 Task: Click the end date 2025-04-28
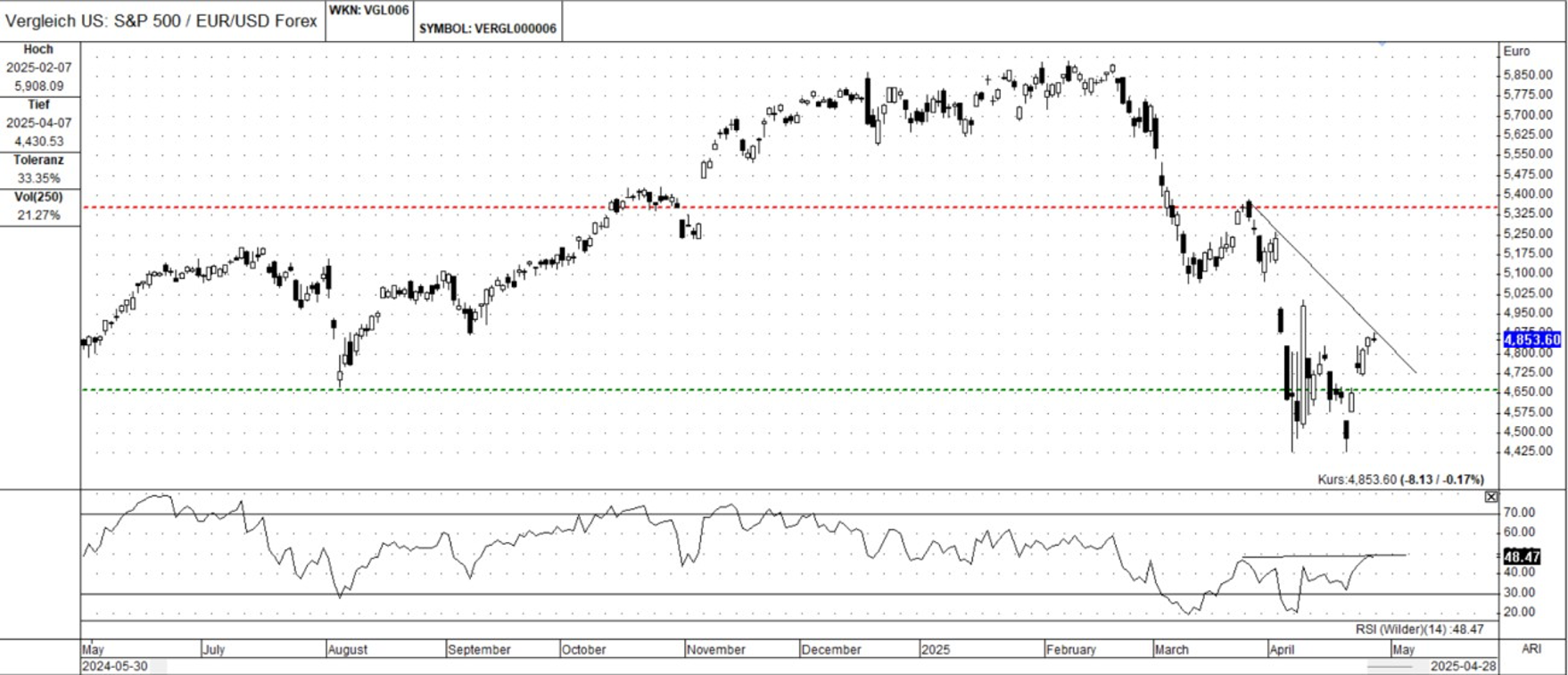[1462, 666]
